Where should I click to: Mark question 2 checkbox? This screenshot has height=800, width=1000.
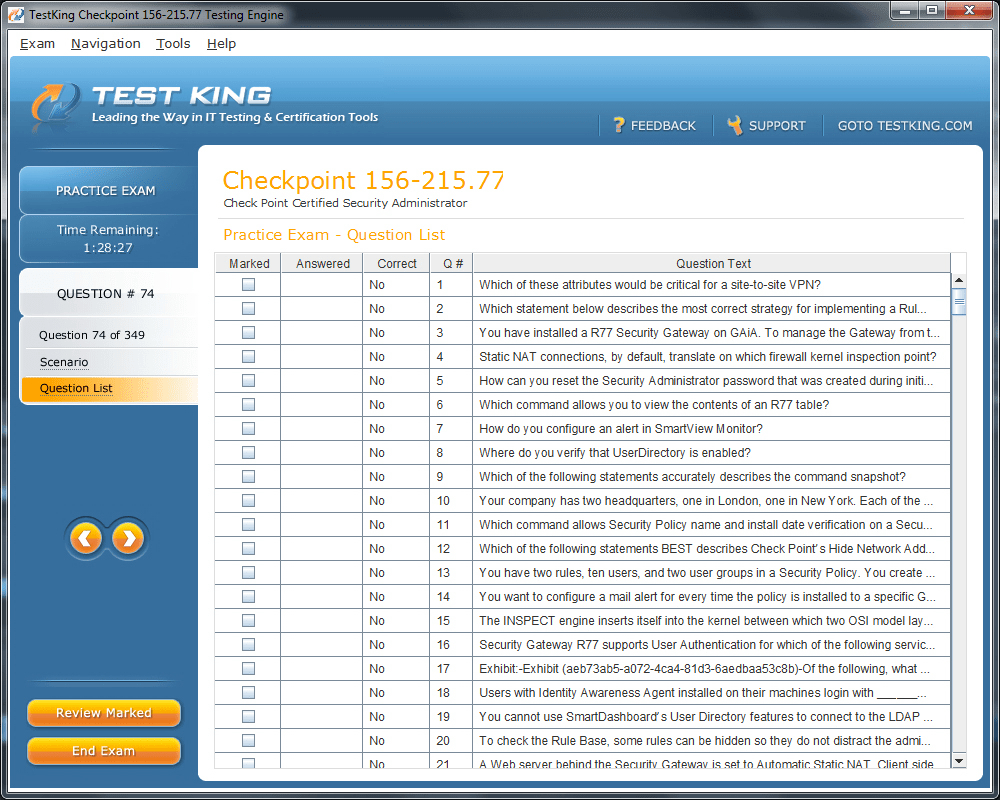tap(249, 309)
